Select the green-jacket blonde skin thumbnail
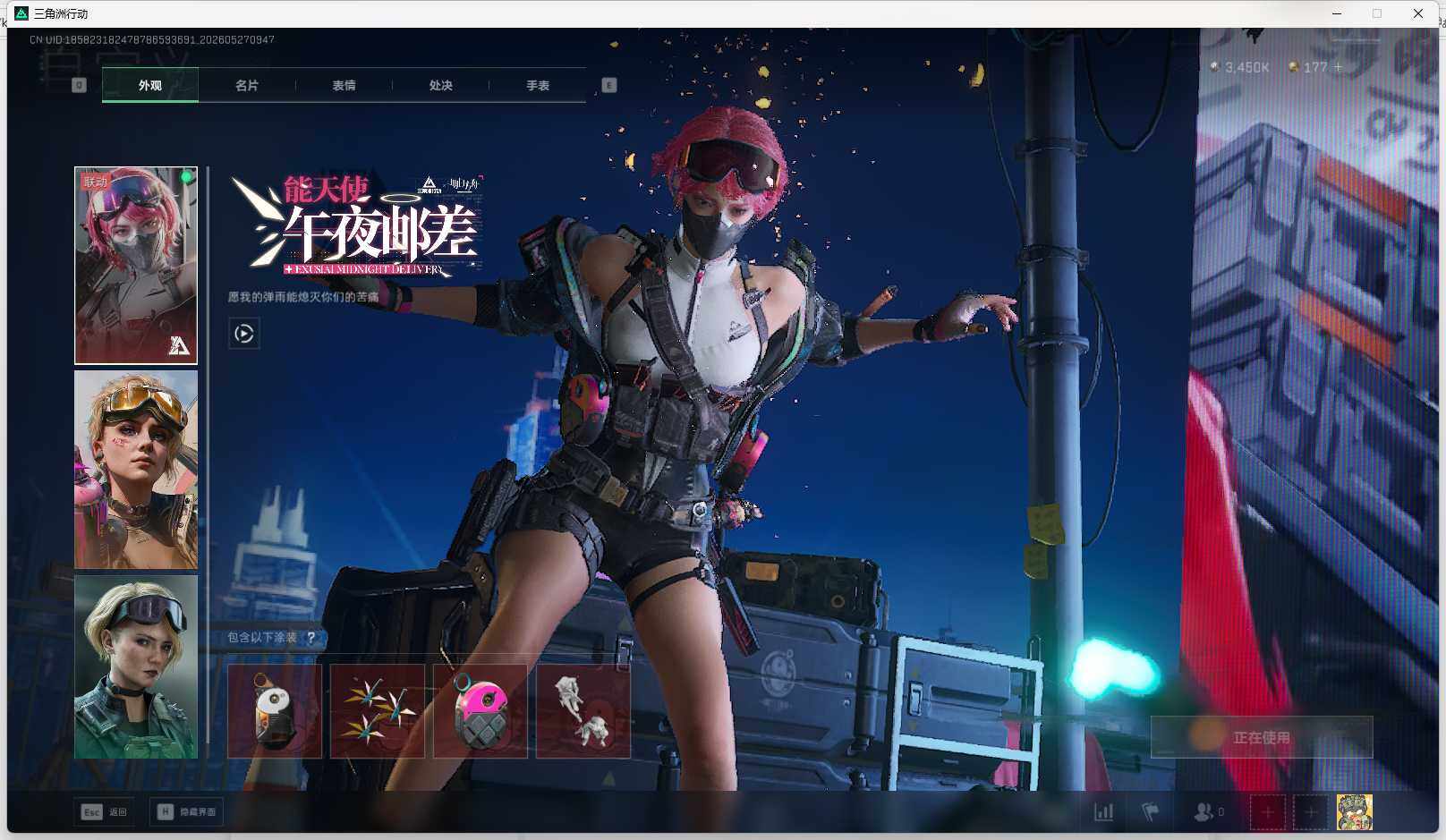The height and width of the screenshot is (840, 1446). click(136, 666)
